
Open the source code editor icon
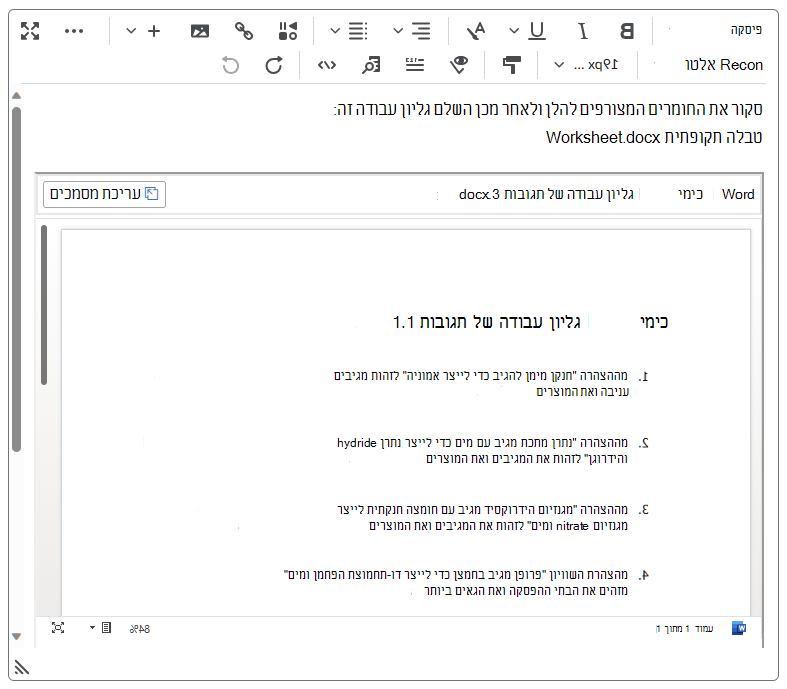[x=327, y=65]
